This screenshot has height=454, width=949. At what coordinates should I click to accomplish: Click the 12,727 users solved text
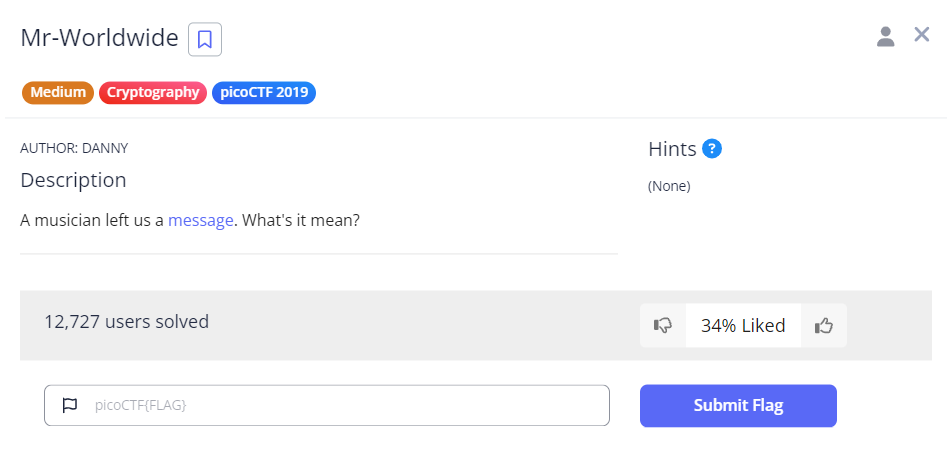[x=126, y=322]
